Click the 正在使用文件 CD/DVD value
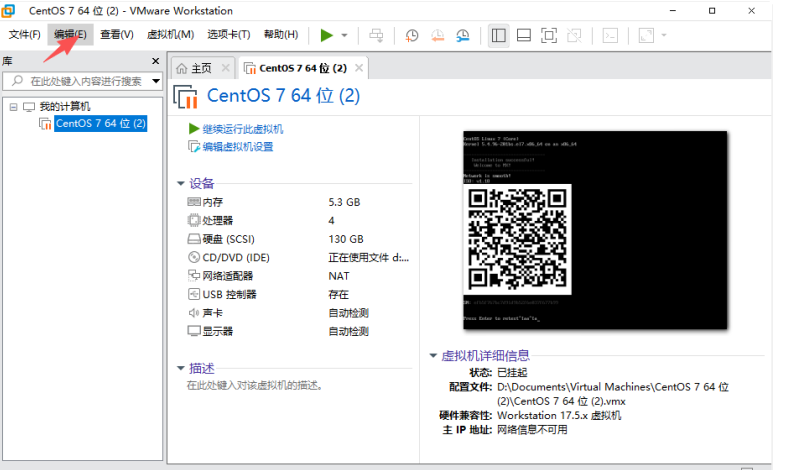This screenshot has height=470, width=789. (x=368, y=258)
